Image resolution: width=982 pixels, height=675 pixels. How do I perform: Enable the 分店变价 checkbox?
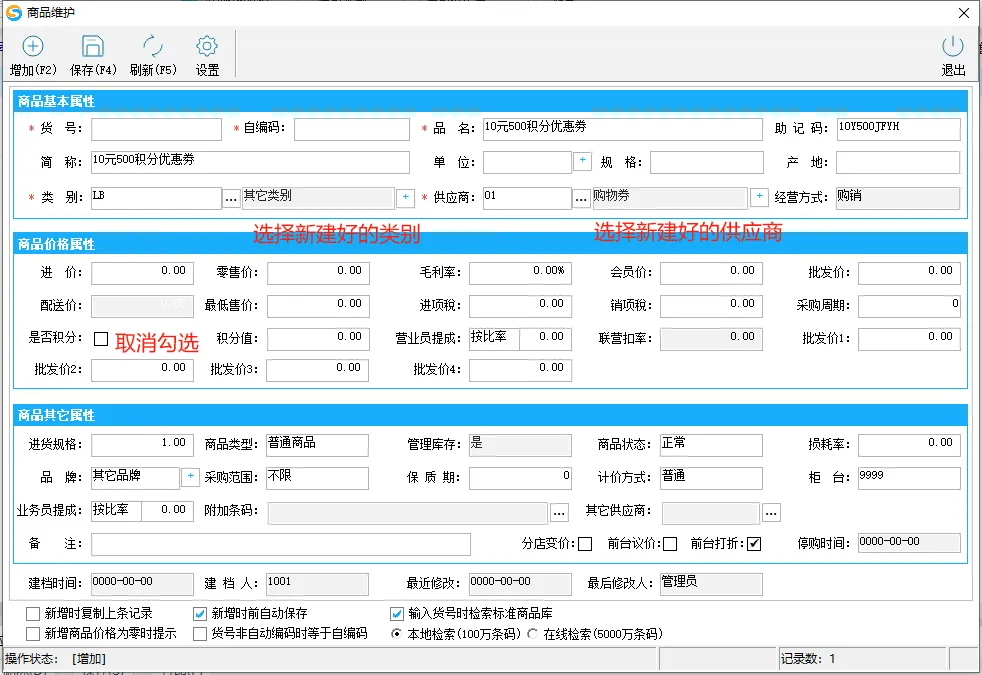pos(585,544)
